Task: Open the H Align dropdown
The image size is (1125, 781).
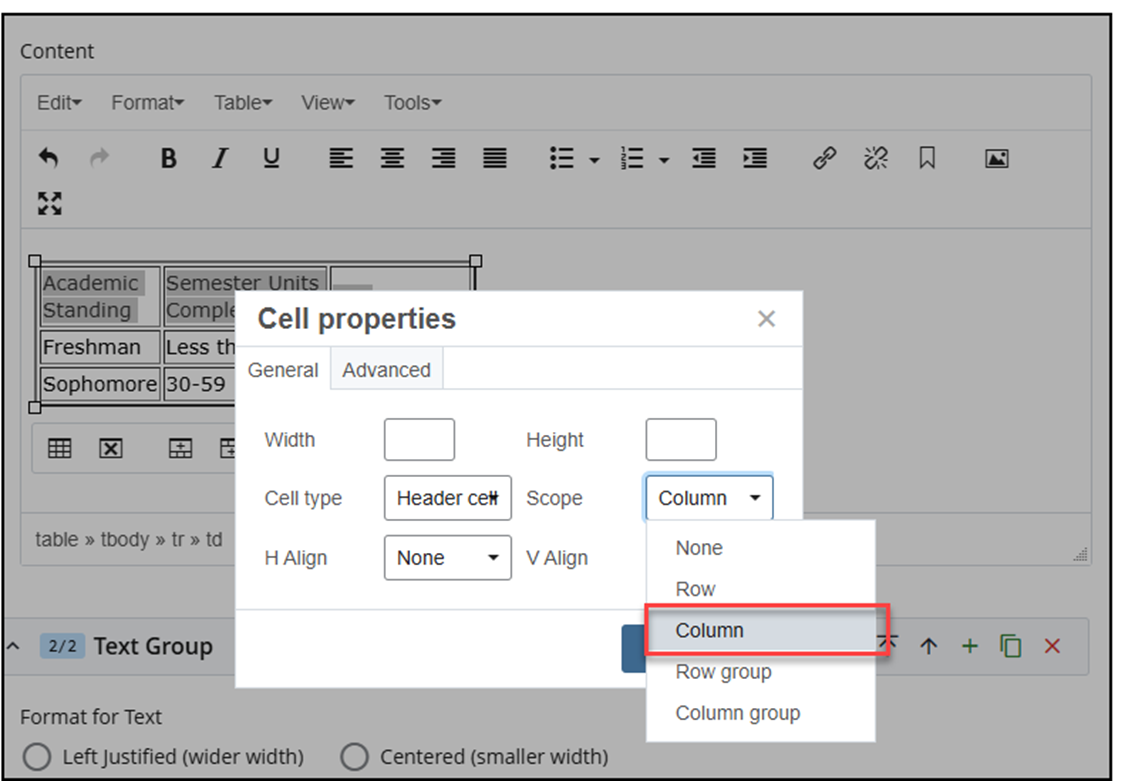Action: (x=447, y=558)
